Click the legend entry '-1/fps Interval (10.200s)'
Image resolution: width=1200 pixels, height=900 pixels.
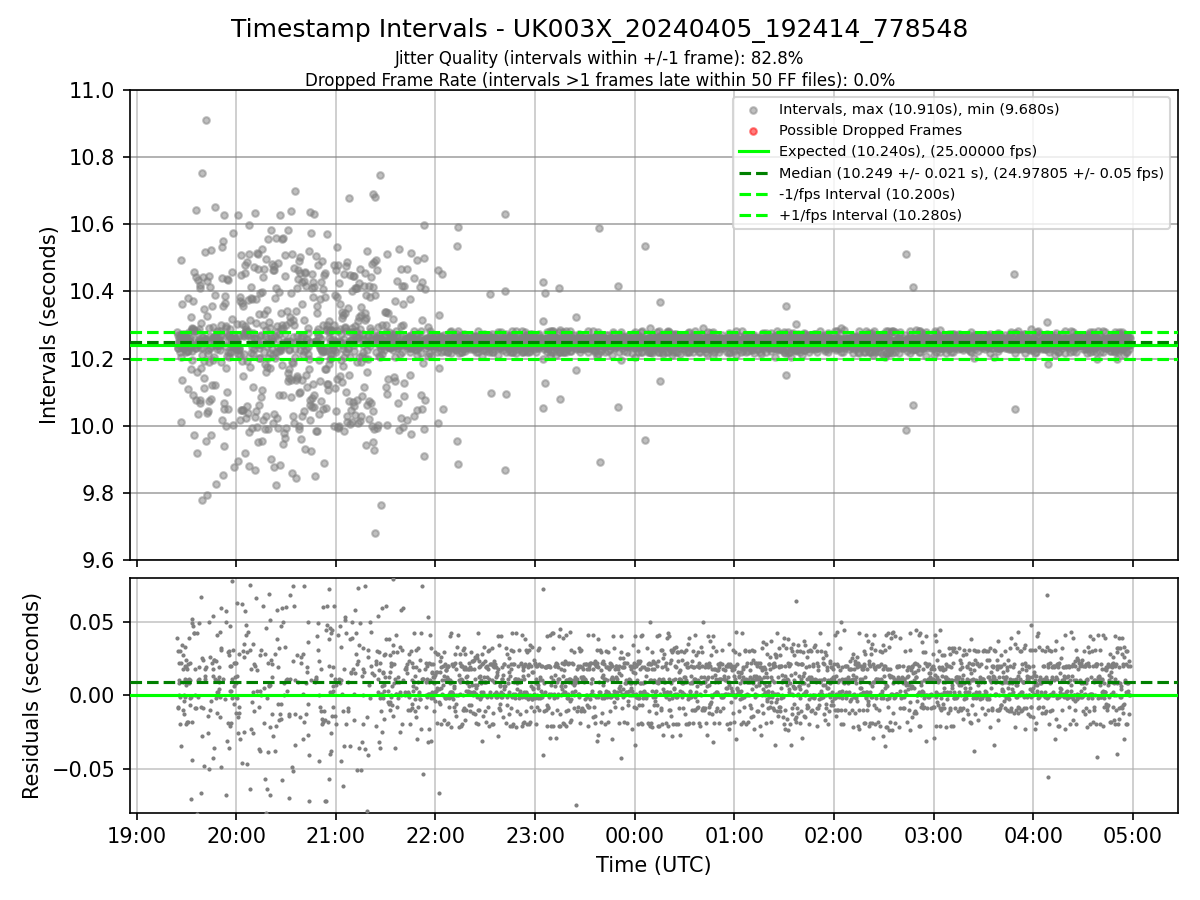(866, 194)
